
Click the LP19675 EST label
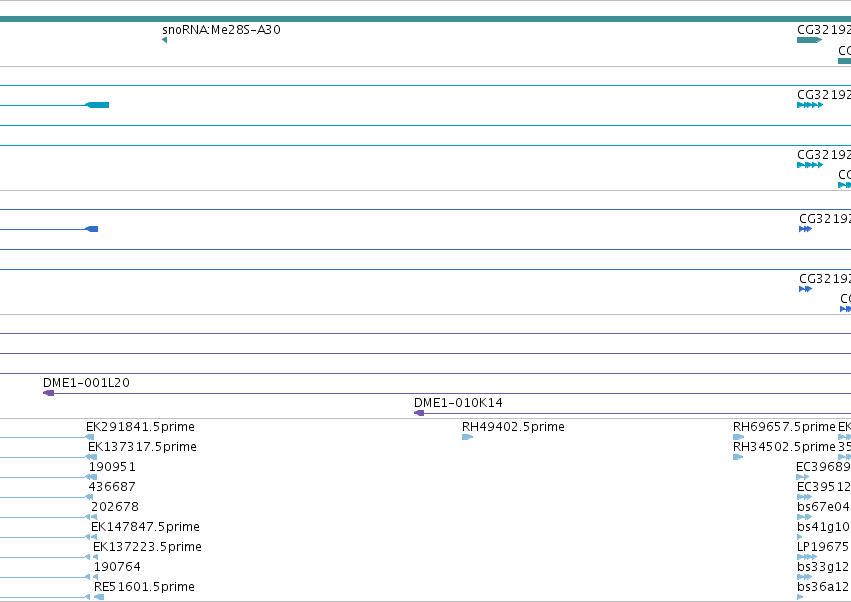pos(823,547)
